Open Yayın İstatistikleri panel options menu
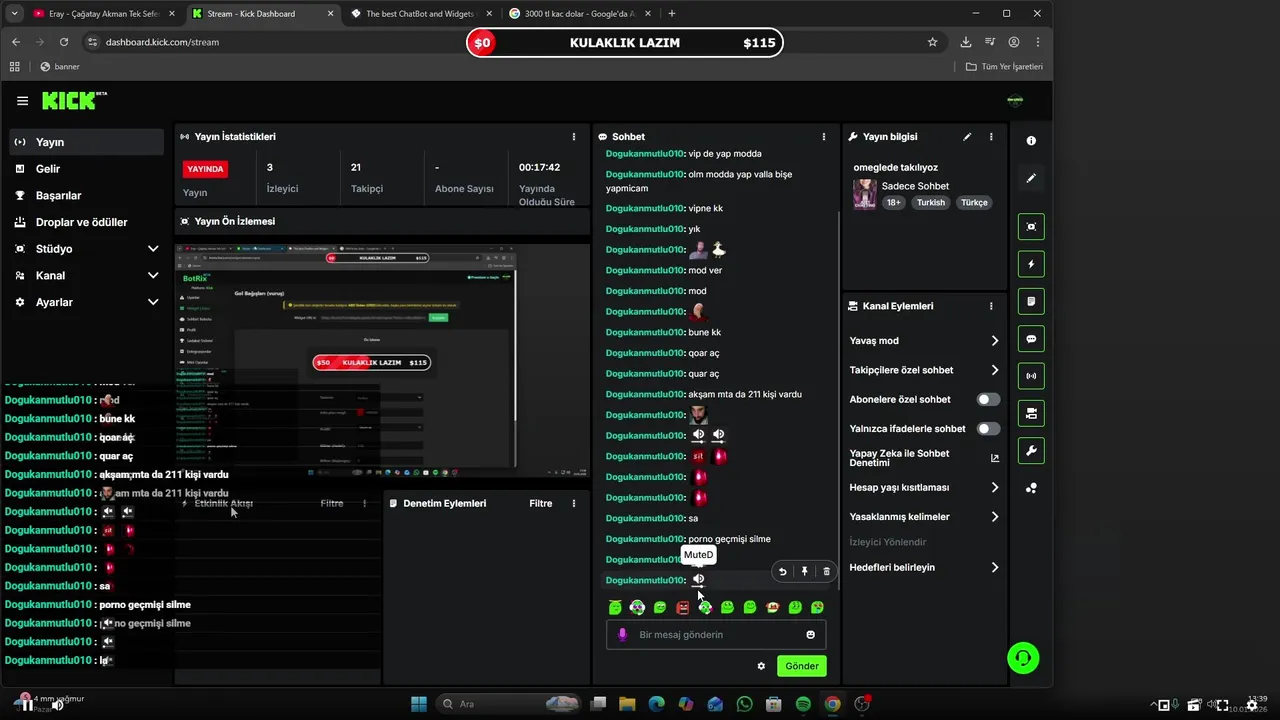1280x720 pixels. click(x=573, y=136)
